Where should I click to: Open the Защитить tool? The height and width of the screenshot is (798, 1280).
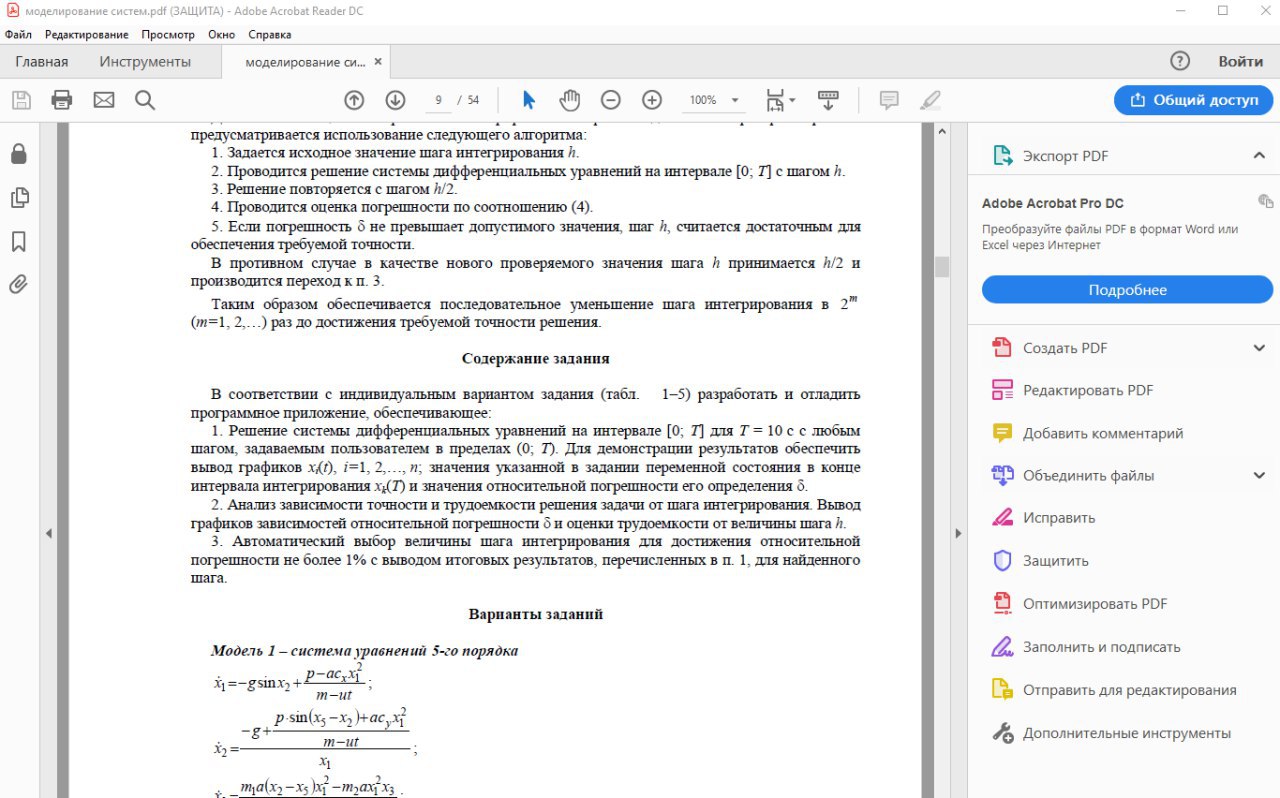pyautogui.click(x=1055, y=561)
